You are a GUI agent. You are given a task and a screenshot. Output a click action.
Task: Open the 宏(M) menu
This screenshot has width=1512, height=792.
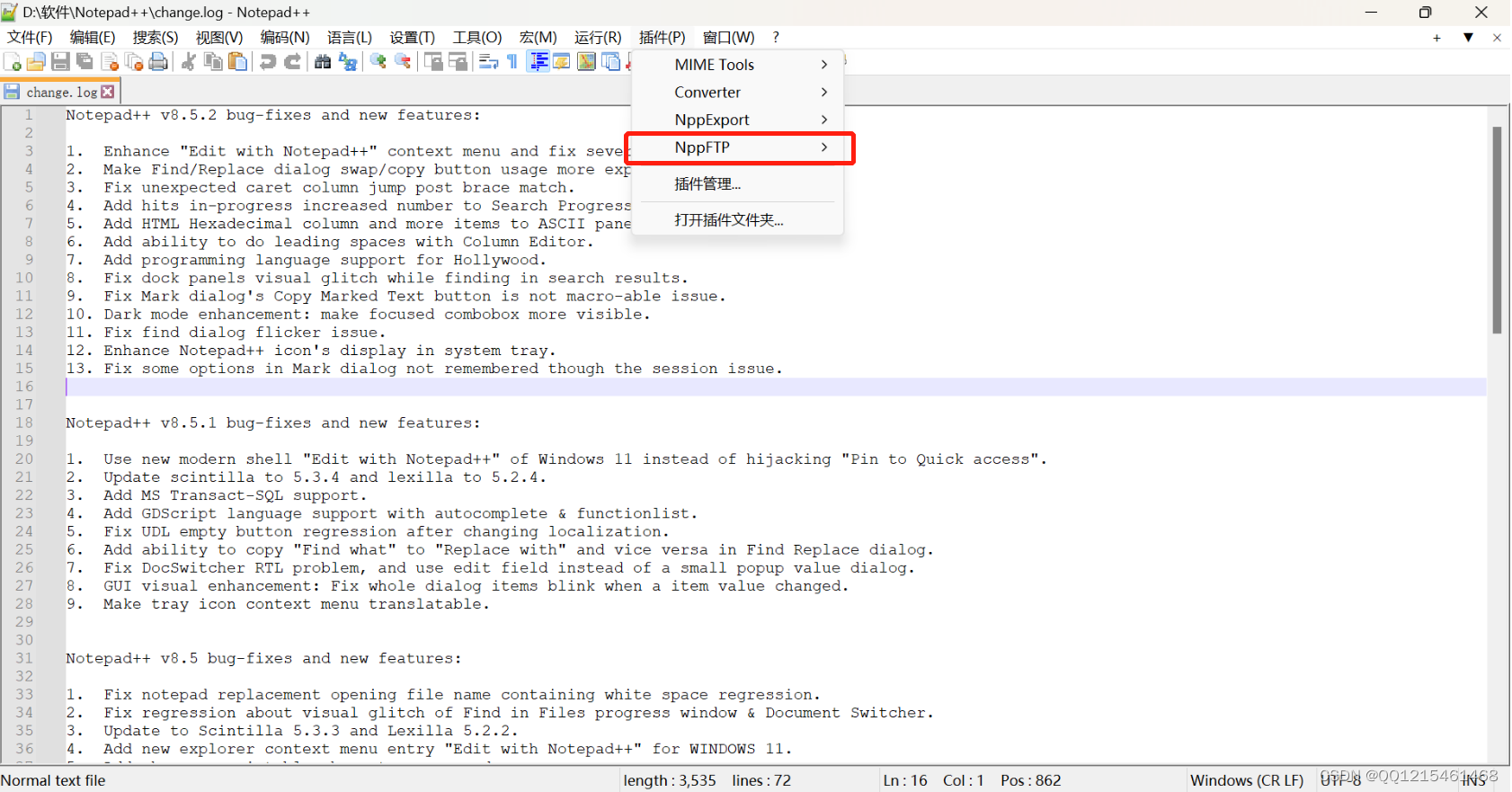point(538,37)
